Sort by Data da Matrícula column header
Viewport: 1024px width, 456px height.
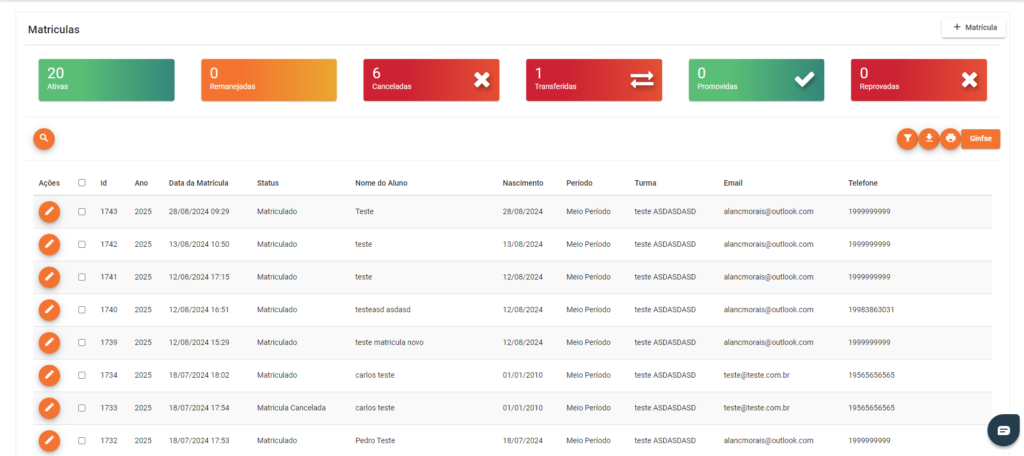pyautogui.click(x=199, y=183)
